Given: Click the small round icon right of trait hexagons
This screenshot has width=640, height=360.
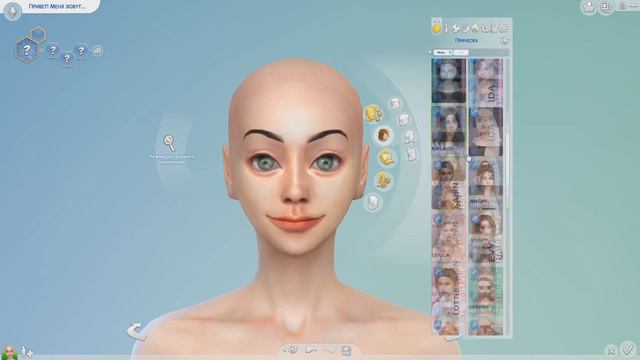Looking at the screenshot, I should (98, 51).
